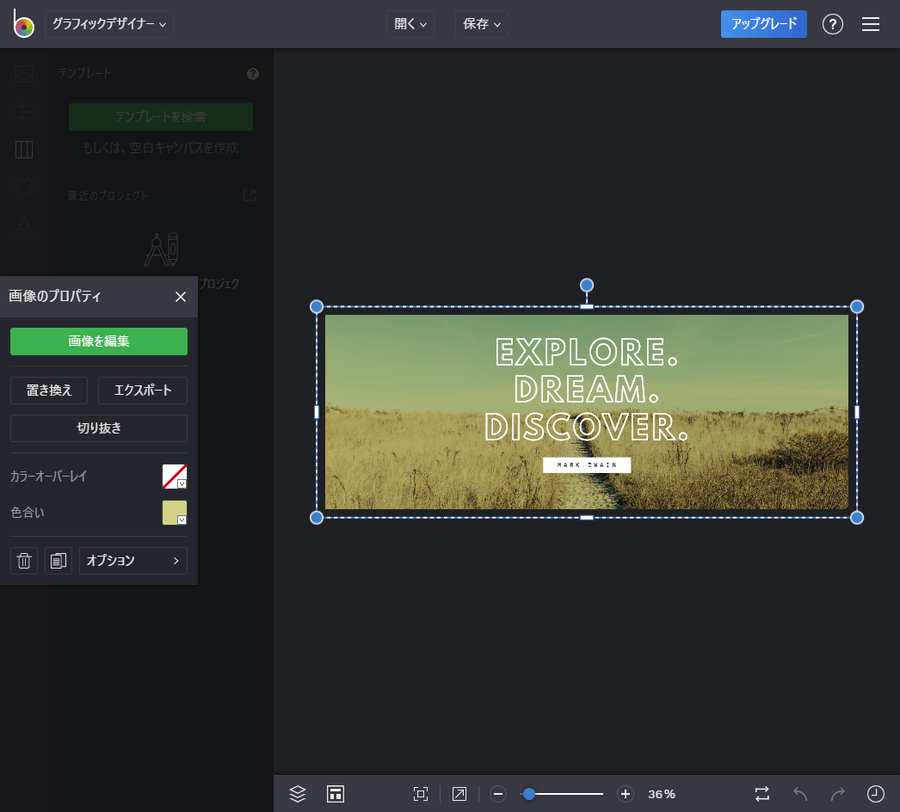Screen dimensions: 900x812
Task: Click the fit to screen icon
Action: [x=421, y=794]
